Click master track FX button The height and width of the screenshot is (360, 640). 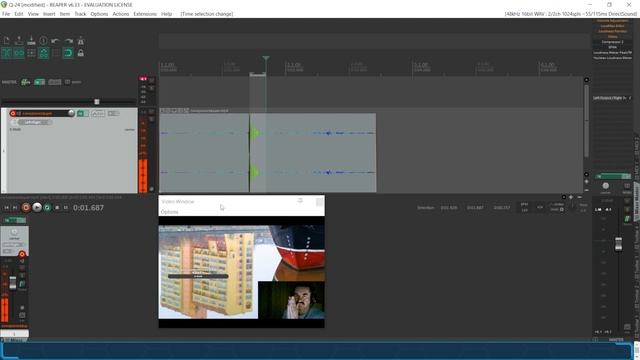click(40, 82)
